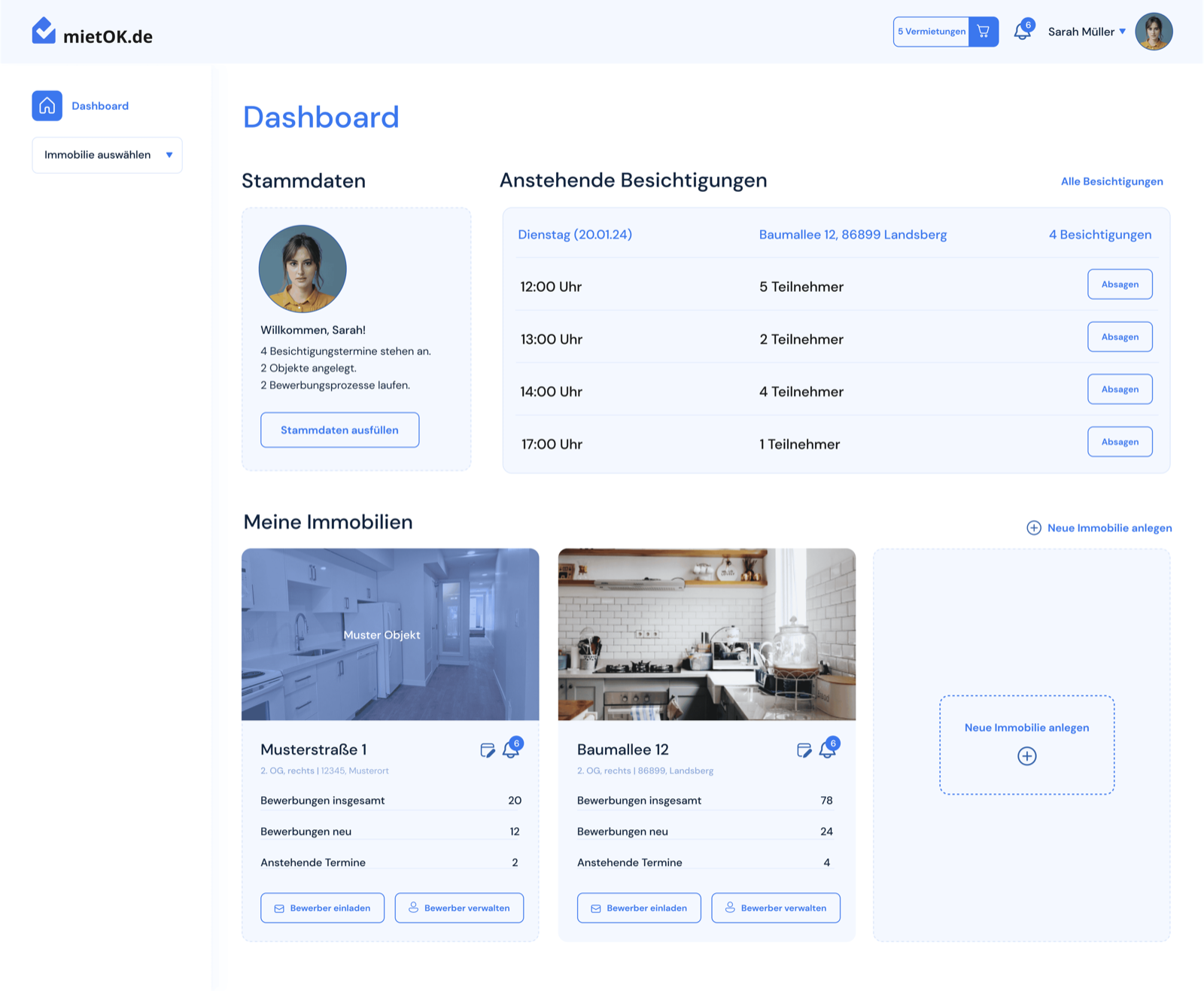Click Sarah Müller profile avatar in header
This screenshot has width=1204, height=991.
point(1154,32)
